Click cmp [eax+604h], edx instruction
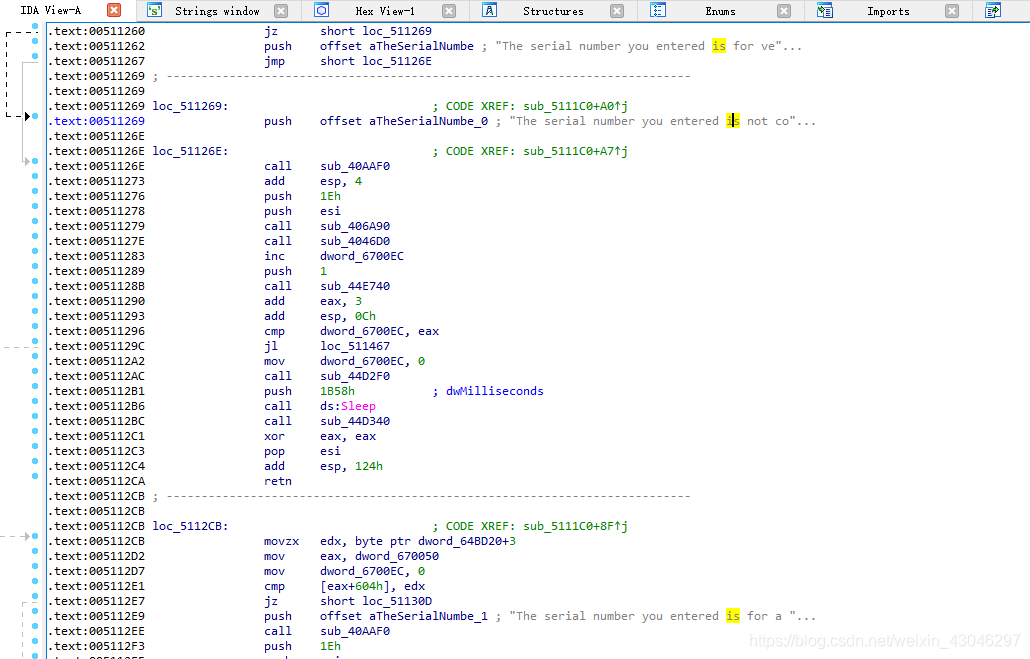 coord(344,586)
